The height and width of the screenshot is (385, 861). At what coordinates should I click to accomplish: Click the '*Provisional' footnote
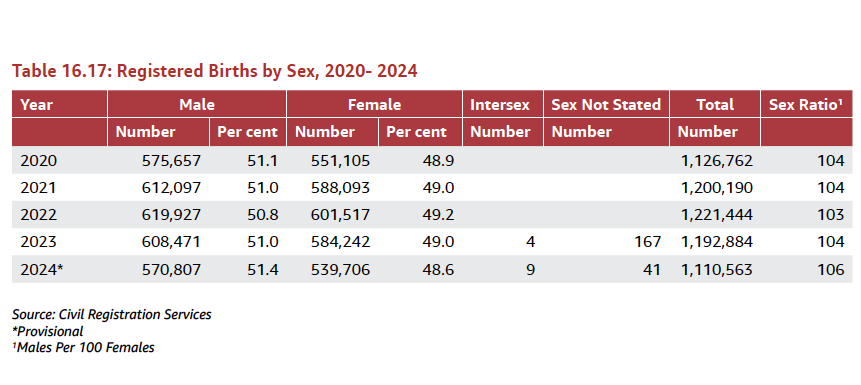[48, 331]
